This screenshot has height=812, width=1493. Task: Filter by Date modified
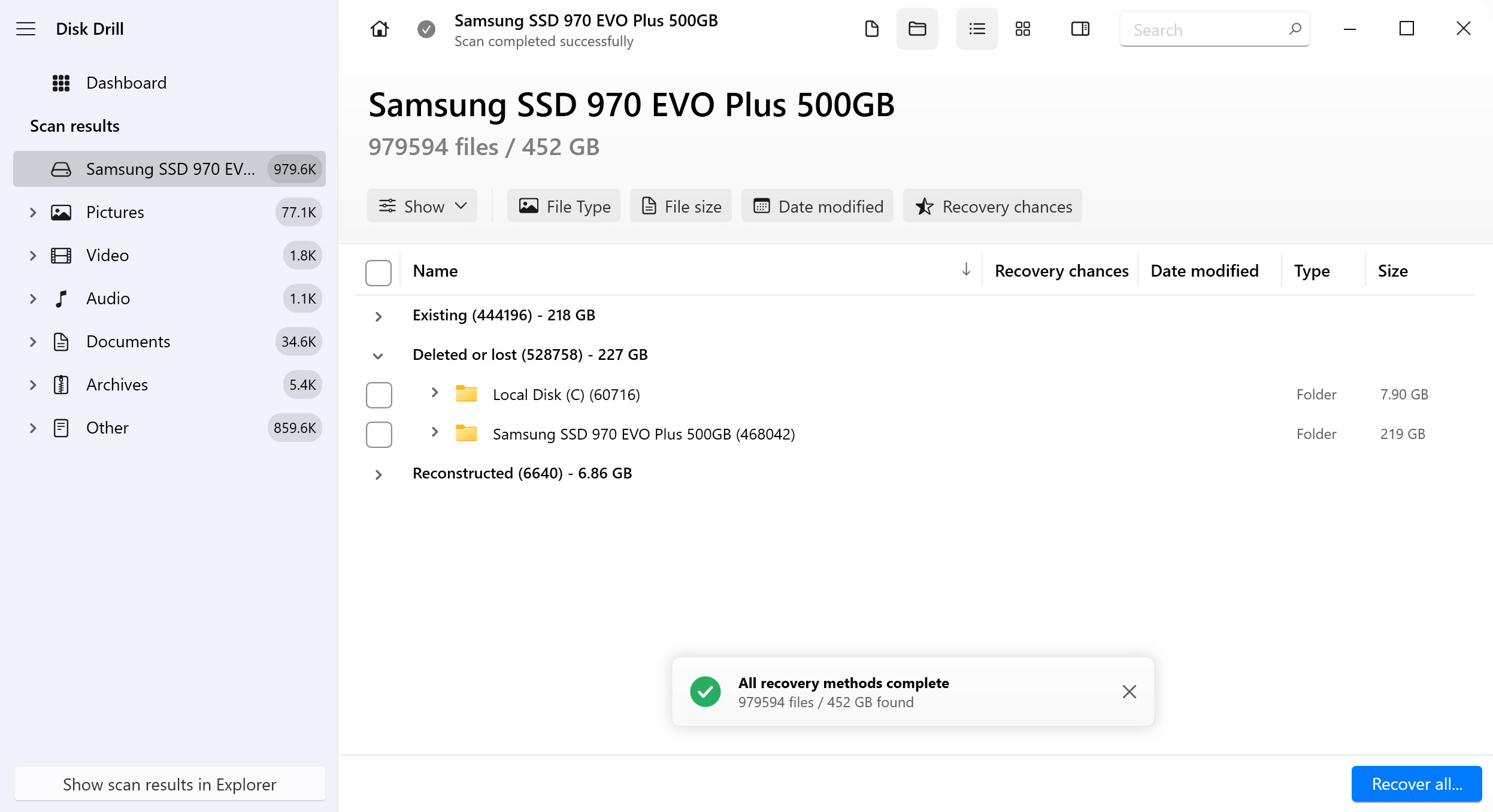(817, 206)
